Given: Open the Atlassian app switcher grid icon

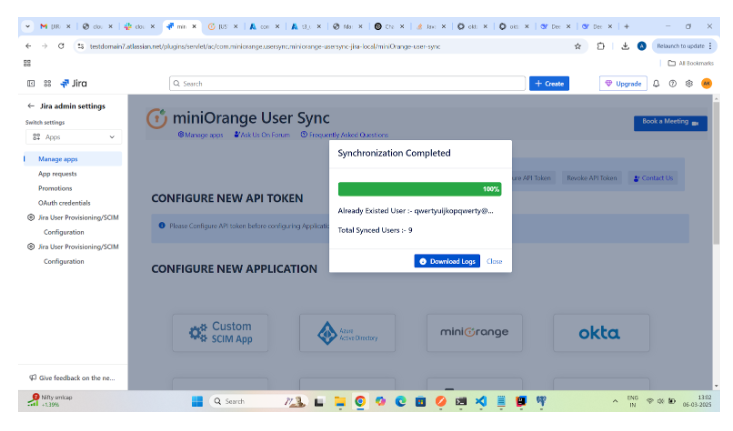Looking at the screenshot, I should point(47,83).
